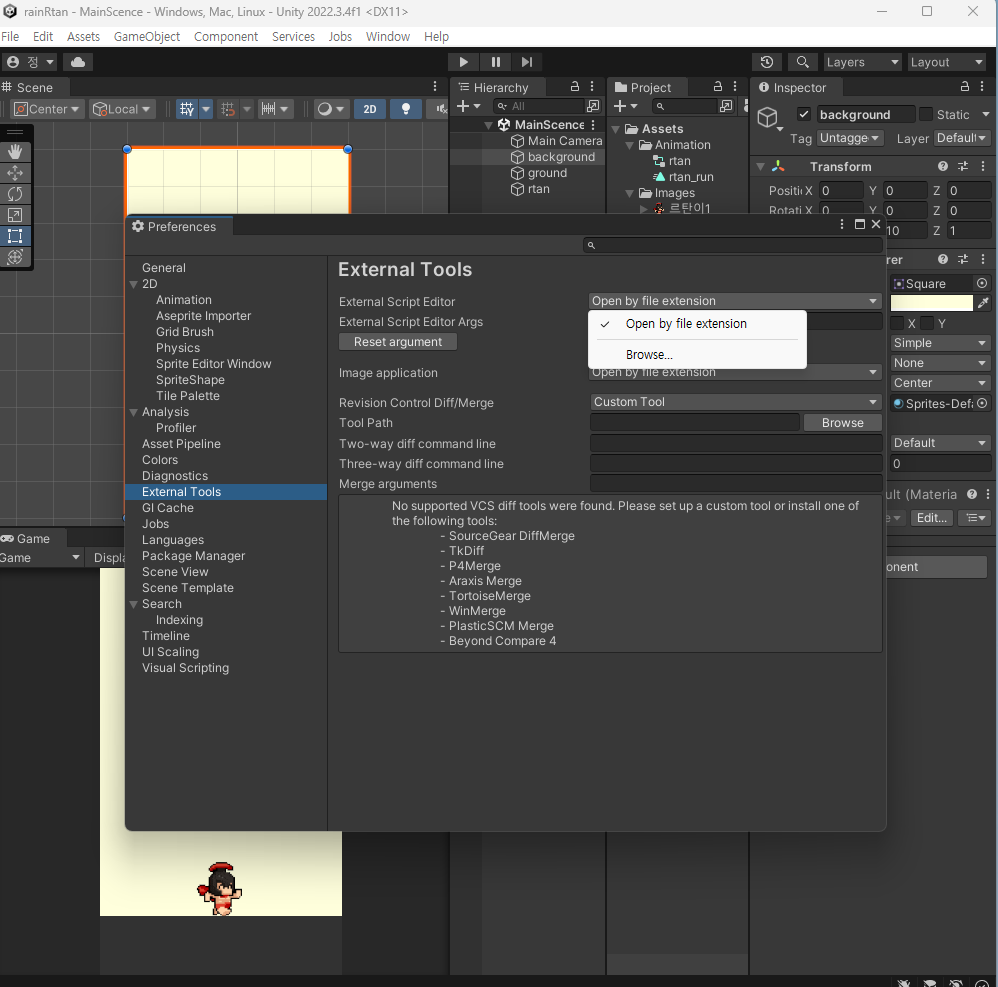
Task: Toggle Flip Y checkbox
Action: pyautogui.click(x=927, y=323)
